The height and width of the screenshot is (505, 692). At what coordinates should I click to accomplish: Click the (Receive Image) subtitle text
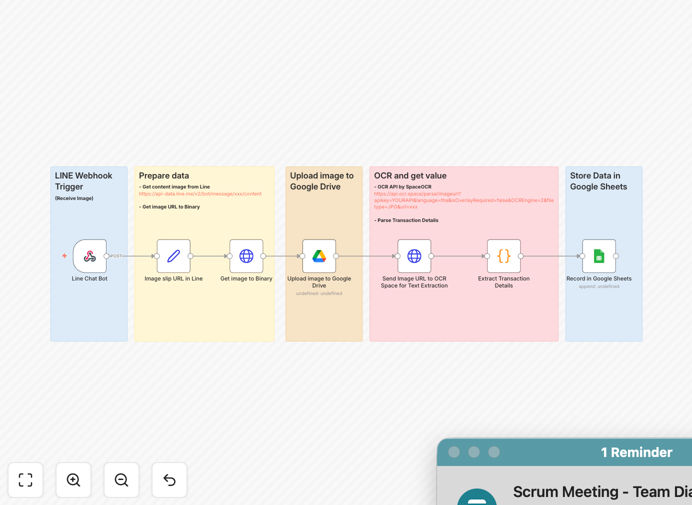coord(74,198)
